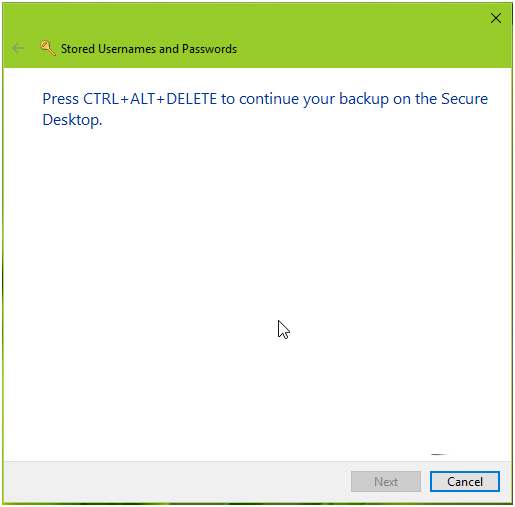Click the word your in the instruction
This screenshot has height=507, width=515.
[319, 100]
